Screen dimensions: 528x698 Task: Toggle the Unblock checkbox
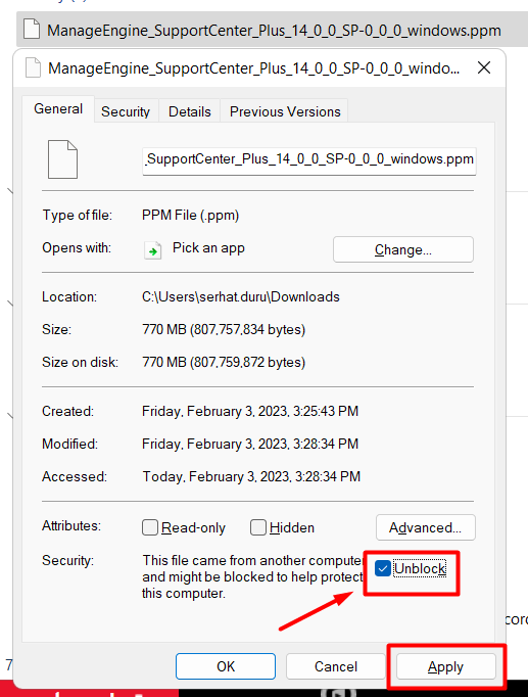(382, 568)
